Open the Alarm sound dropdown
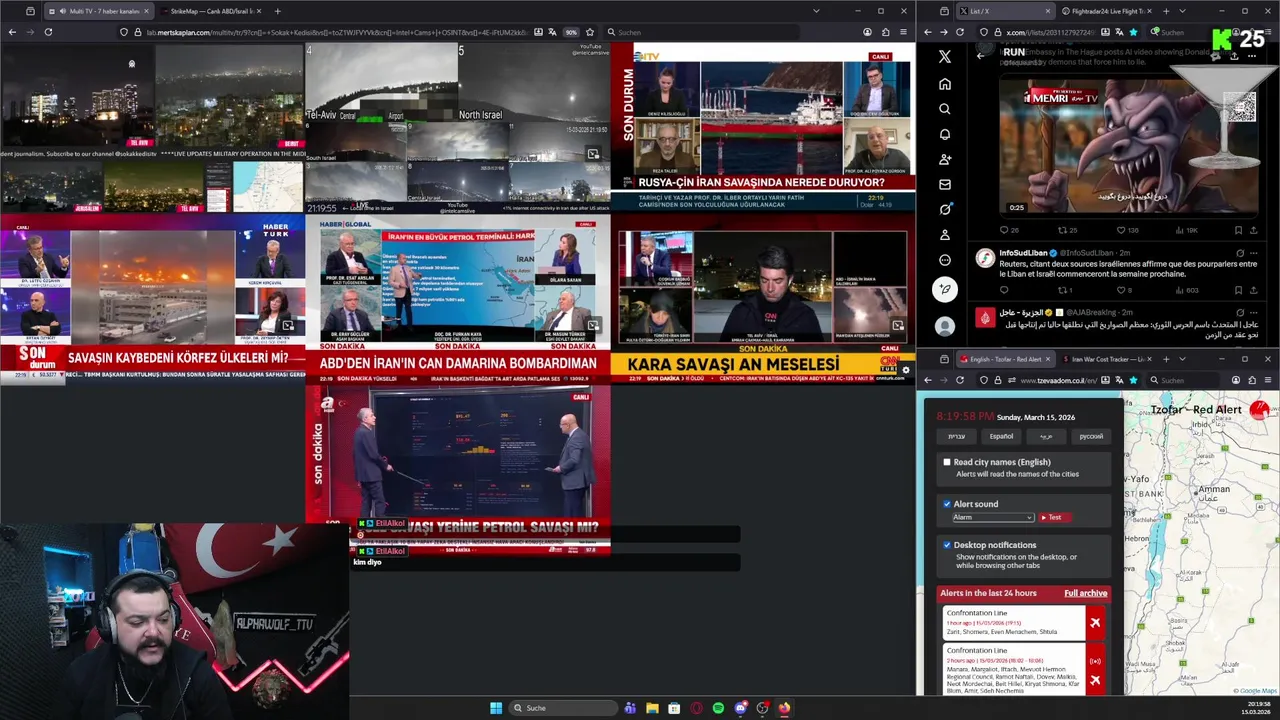The height and width of the screenshot is (720, 1280). coord(992,517)
